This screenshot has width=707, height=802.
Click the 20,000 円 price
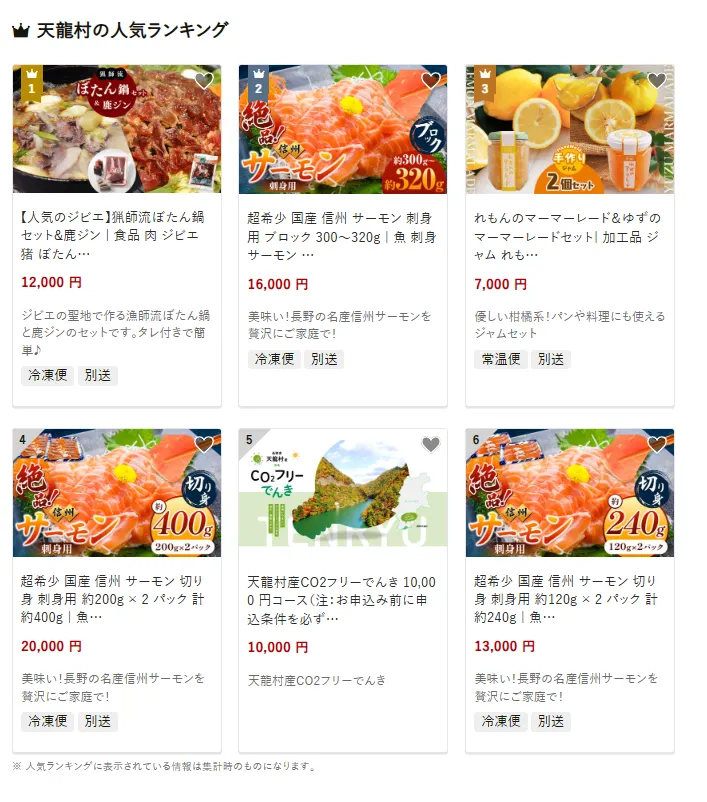(x=51, y=646)
